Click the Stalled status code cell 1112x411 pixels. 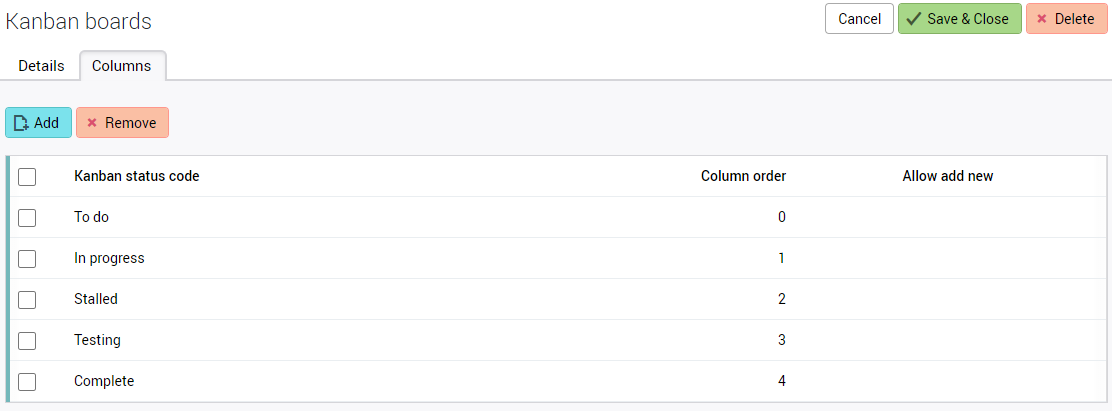[96, 299]
